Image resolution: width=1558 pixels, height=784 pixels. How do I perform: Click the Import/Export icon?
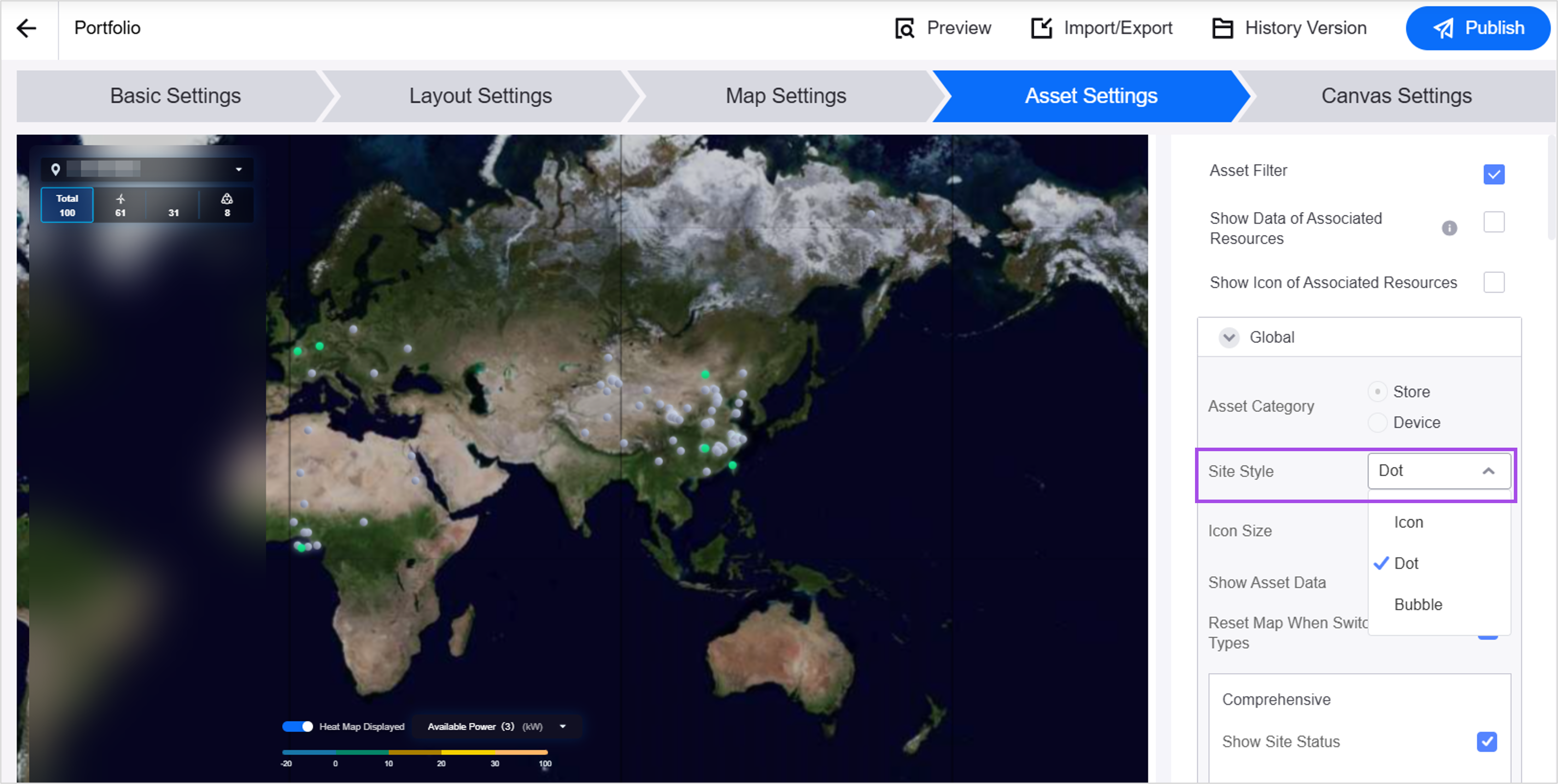1042,28
